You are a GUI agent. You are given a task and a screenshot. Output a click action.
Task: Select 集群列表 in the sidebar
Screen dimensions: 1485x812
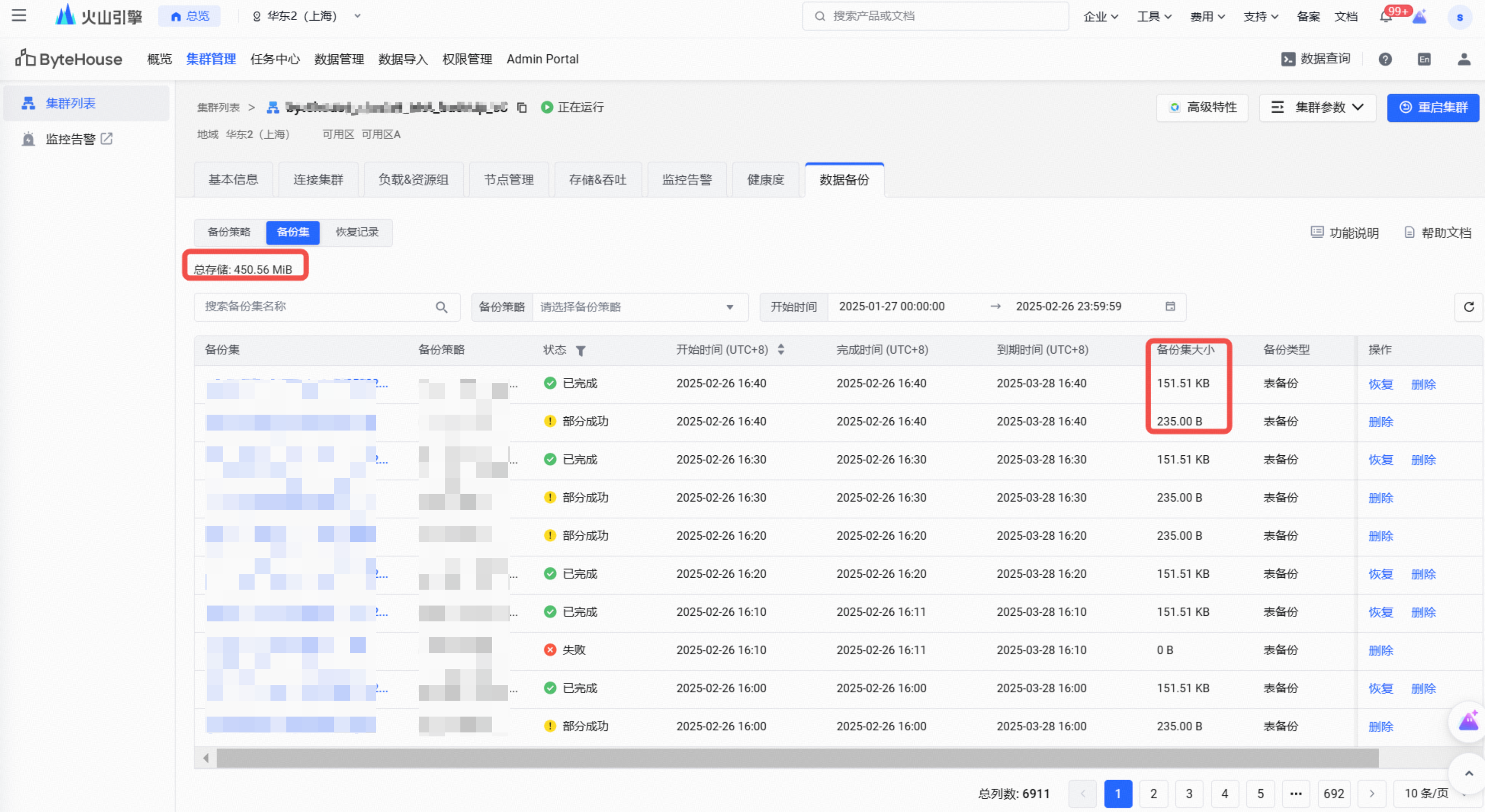point(87,104)
